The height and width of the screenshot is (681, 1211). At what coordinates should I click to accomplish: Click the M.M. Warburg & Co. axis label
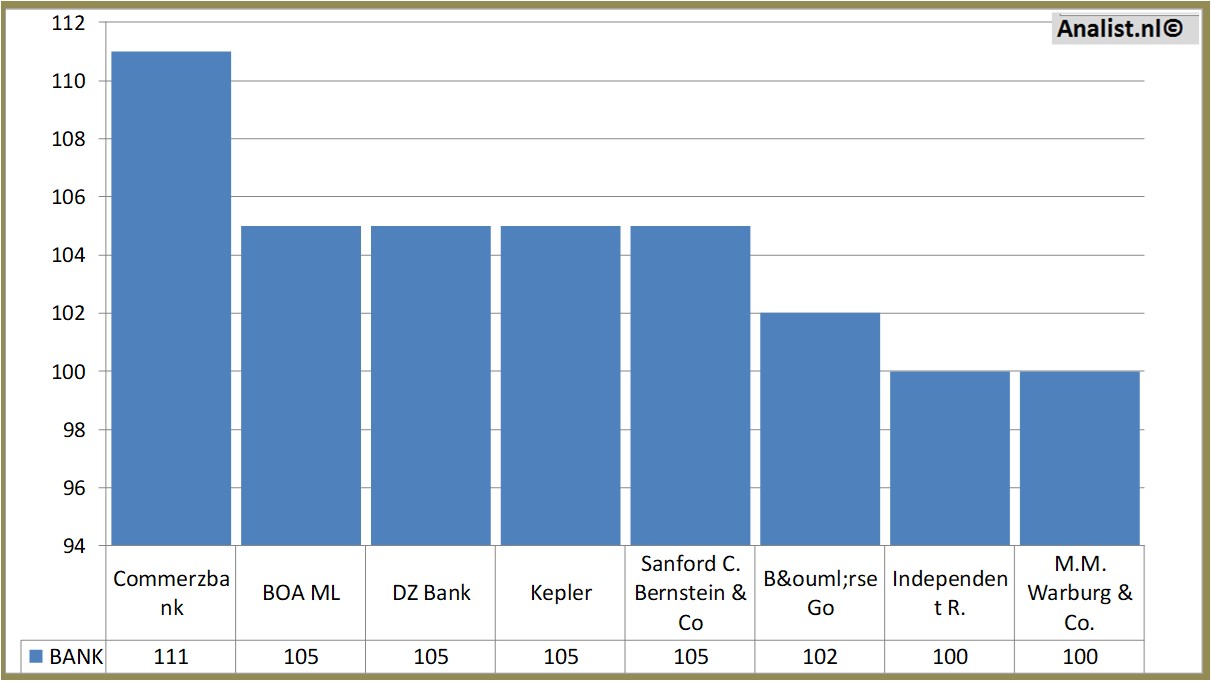[x=1080, y=593]
